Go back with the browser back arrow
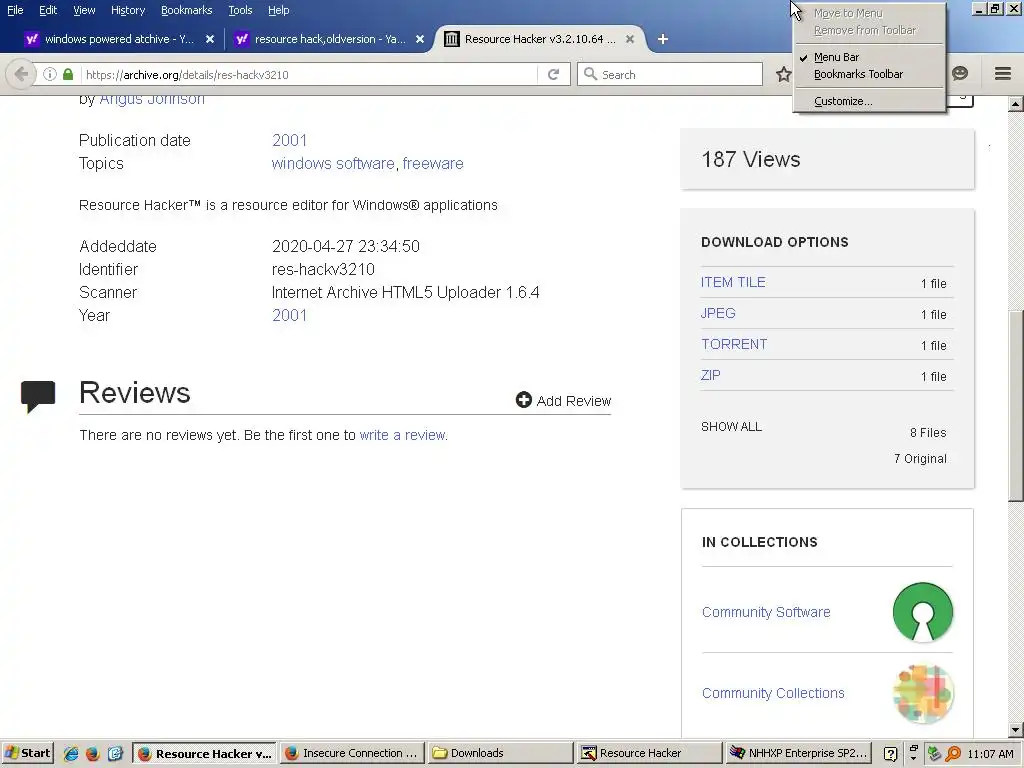Image resolution: width=1024 pixels, height=768 pixels. click(x=21, y=74)
